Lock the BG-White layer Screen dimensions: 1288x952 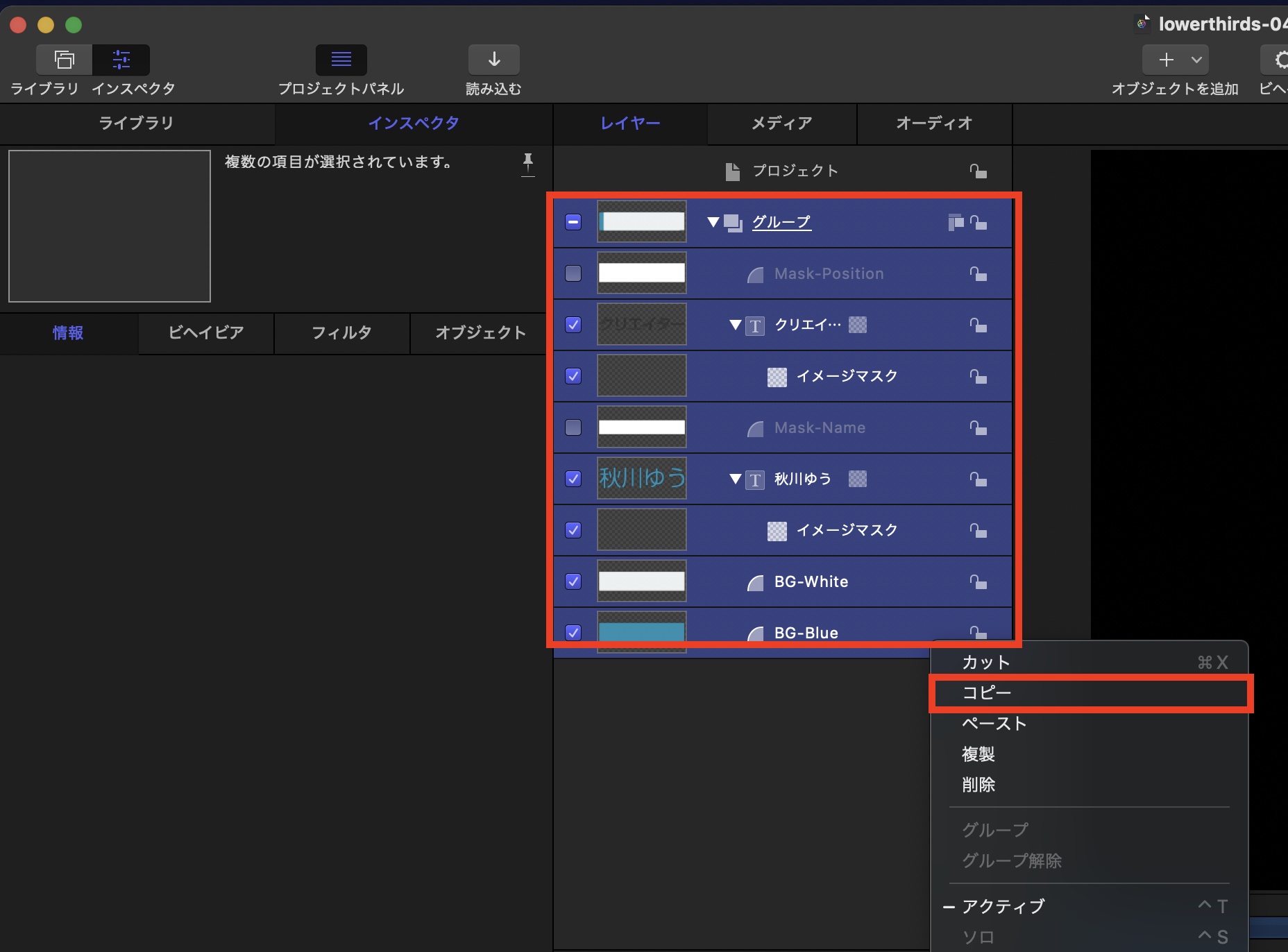point(978,581)
